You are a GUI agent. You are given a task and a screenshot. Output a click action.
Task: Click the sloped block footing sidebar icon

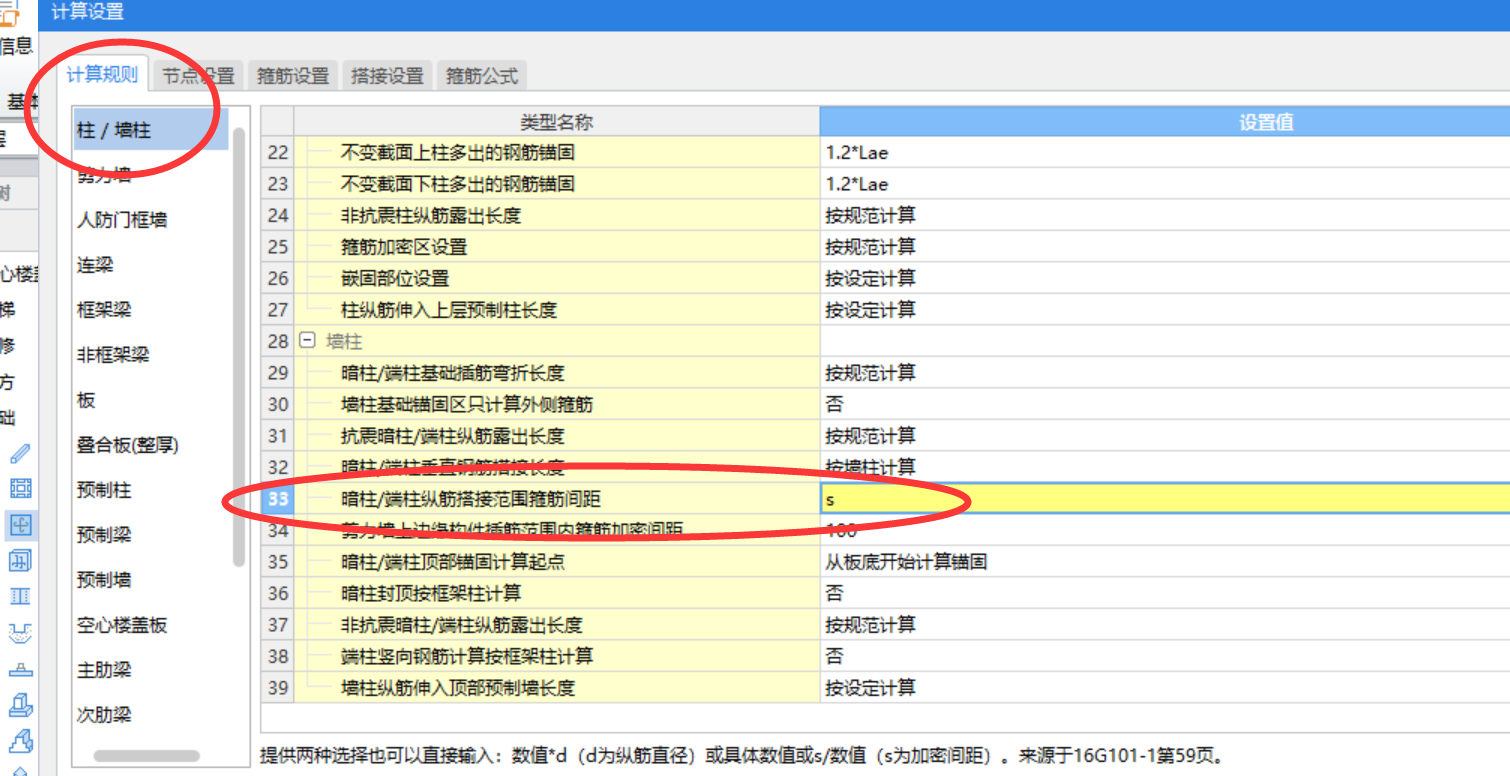(20, 741)
